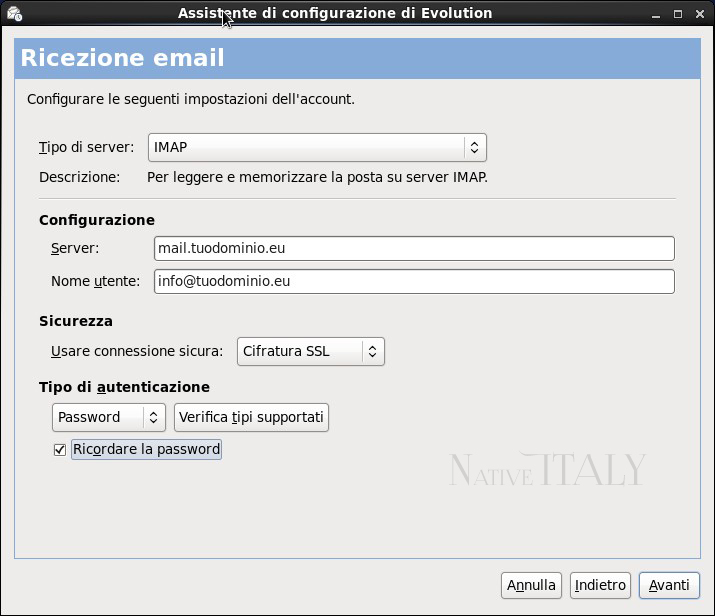Go back with the Indietro button

coord(600,585)
